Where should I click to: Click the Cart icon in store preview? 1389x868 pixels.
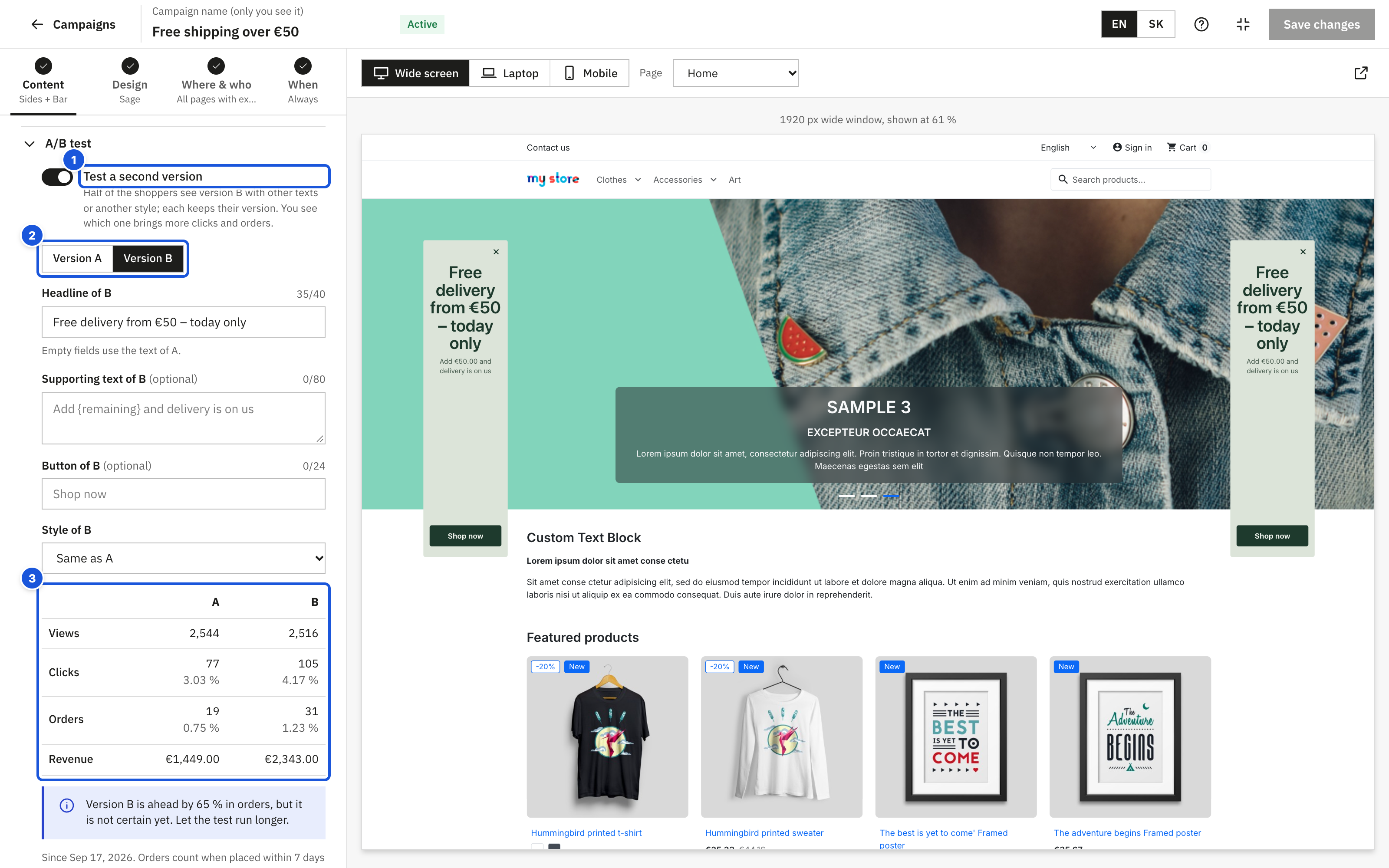tap(1172, 147)
